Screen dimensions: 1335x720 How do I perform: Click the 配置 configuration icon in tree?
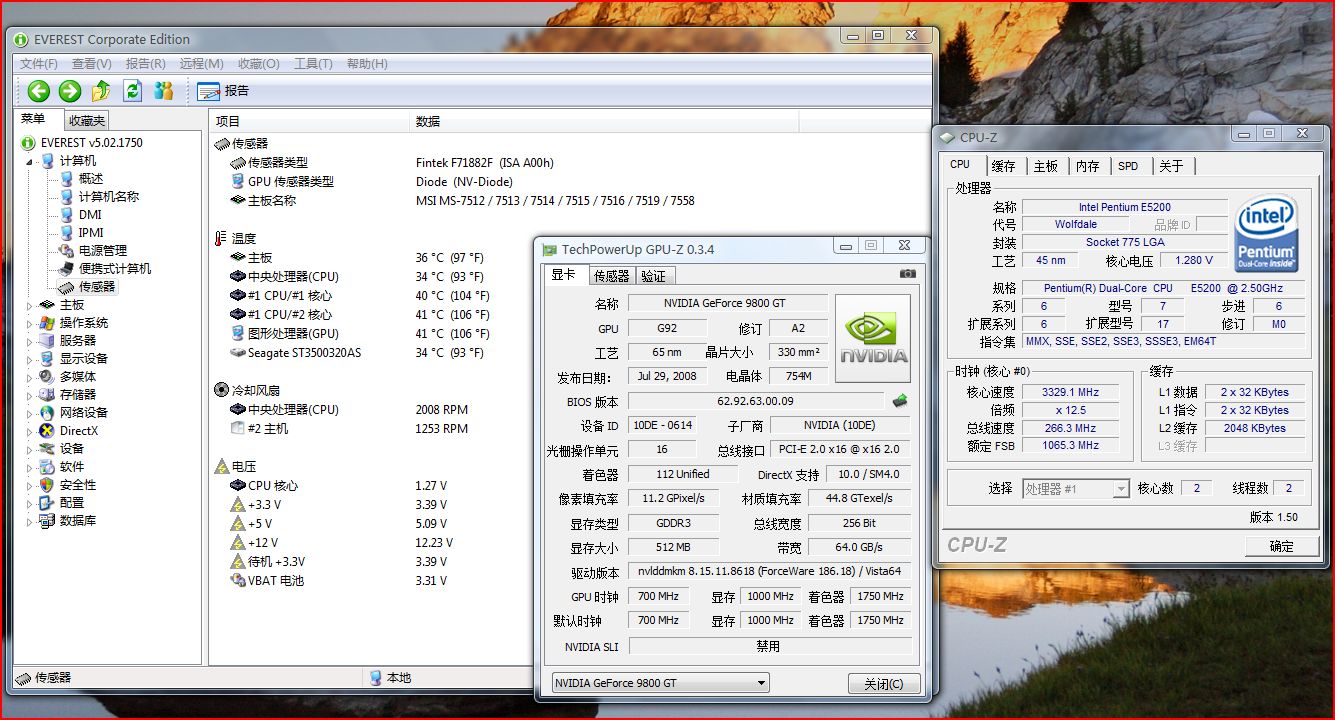click(x=47, y=503)
